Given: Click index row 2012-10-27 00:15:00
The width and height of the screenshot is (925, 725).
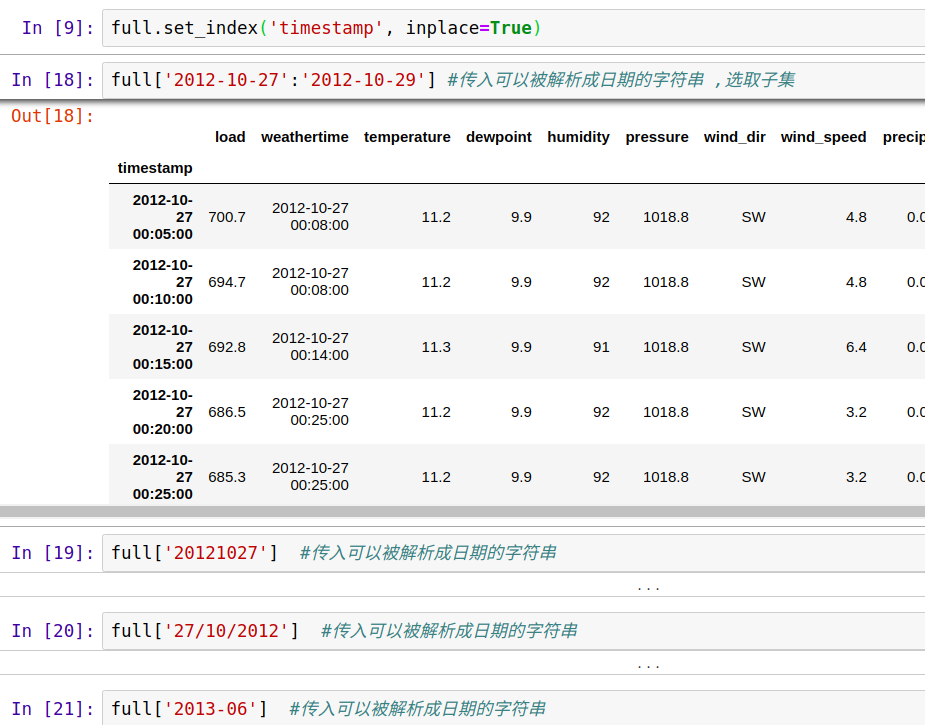Looking at the screenshot, I should [163, 347].
